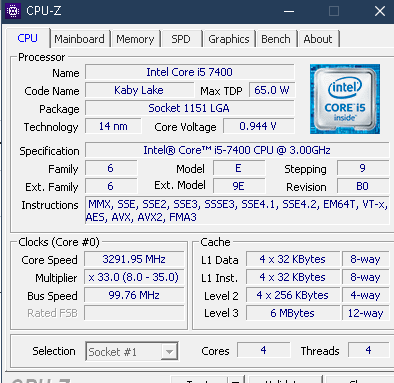Click the Technology value 14 nm

[x=113, y=126]
